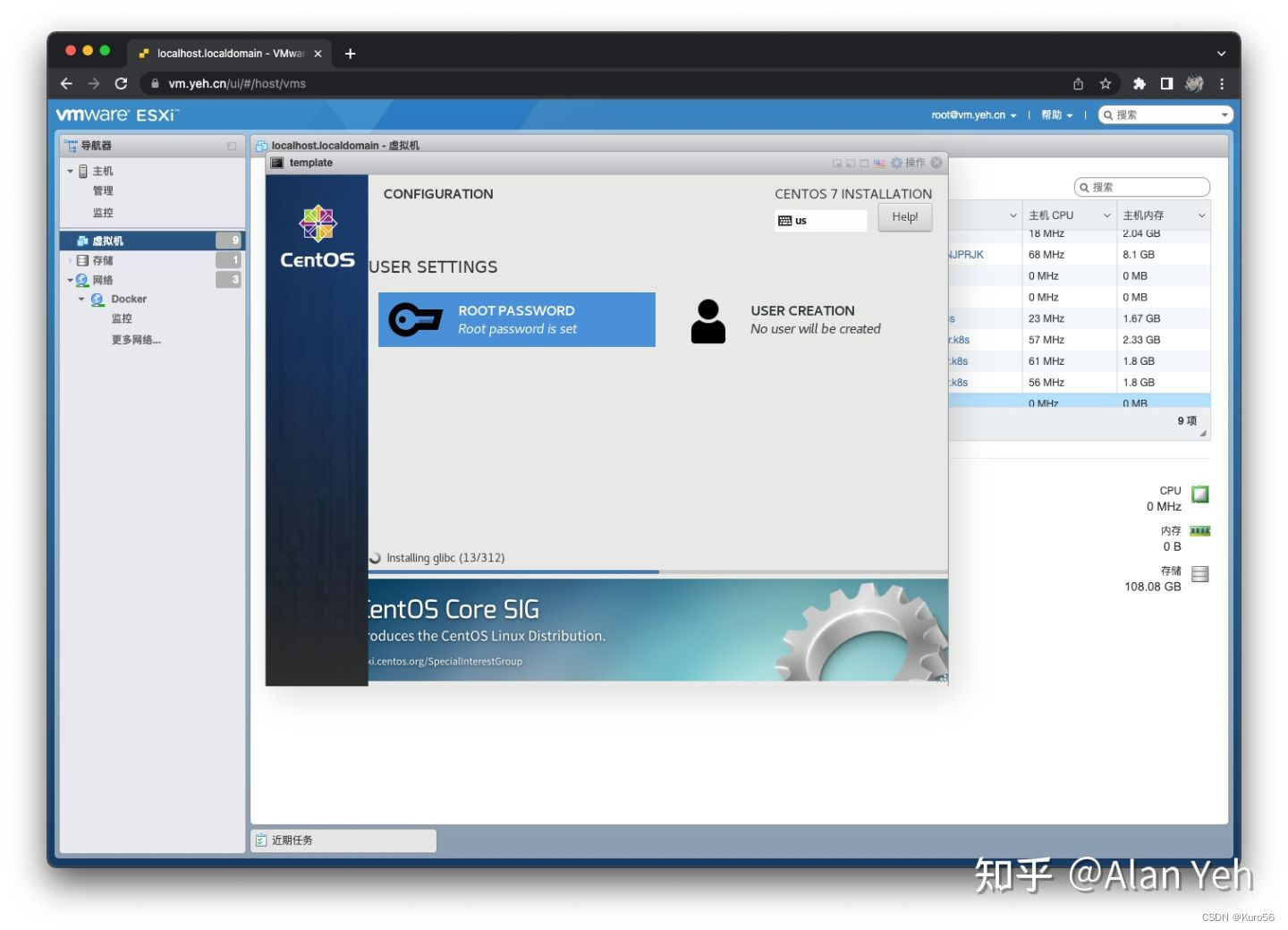Collapse the 网络 tree node
The height and width of the screenshot is (930, 1288).
tap(70, 280)
